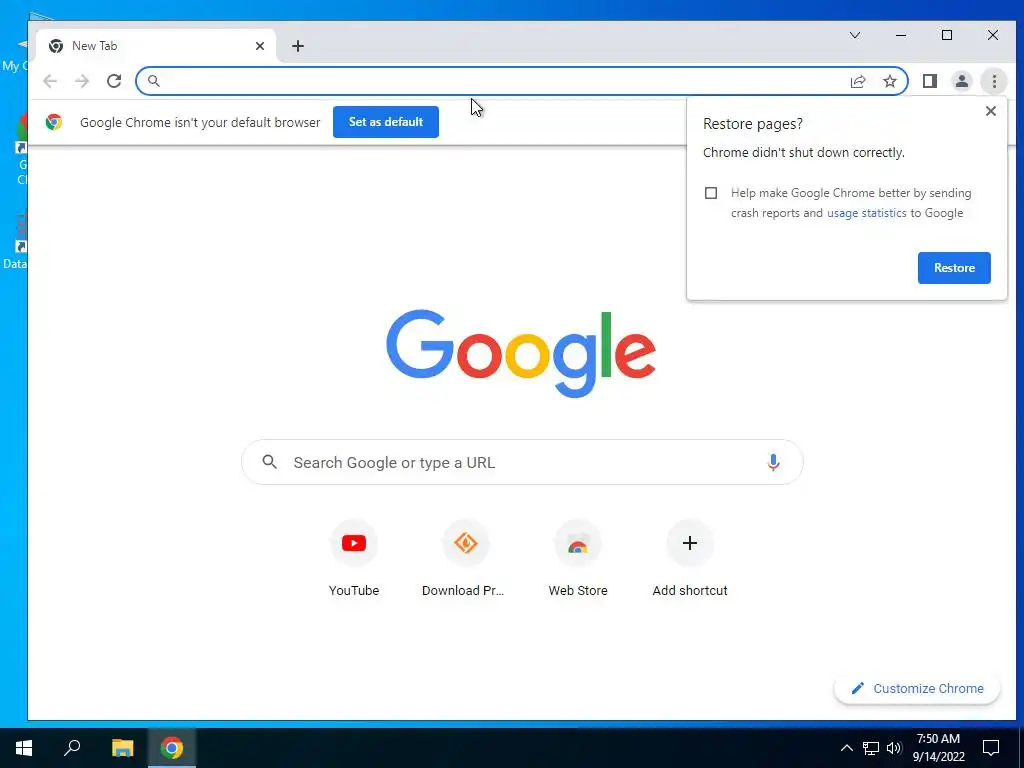Click the Chrome logo in the default browser bar
This screenshot has height=768, width=1024.
point(54,122)
